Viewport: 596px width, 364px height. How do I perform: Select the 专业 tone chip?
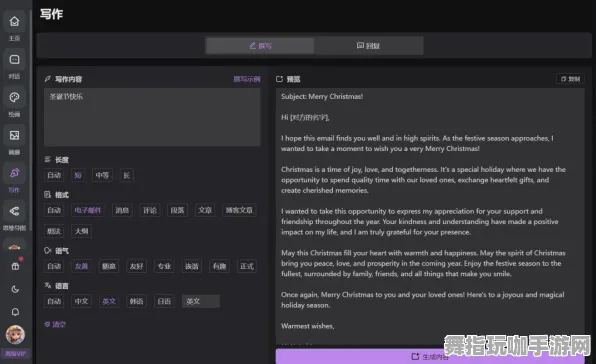tap(164, 266)
